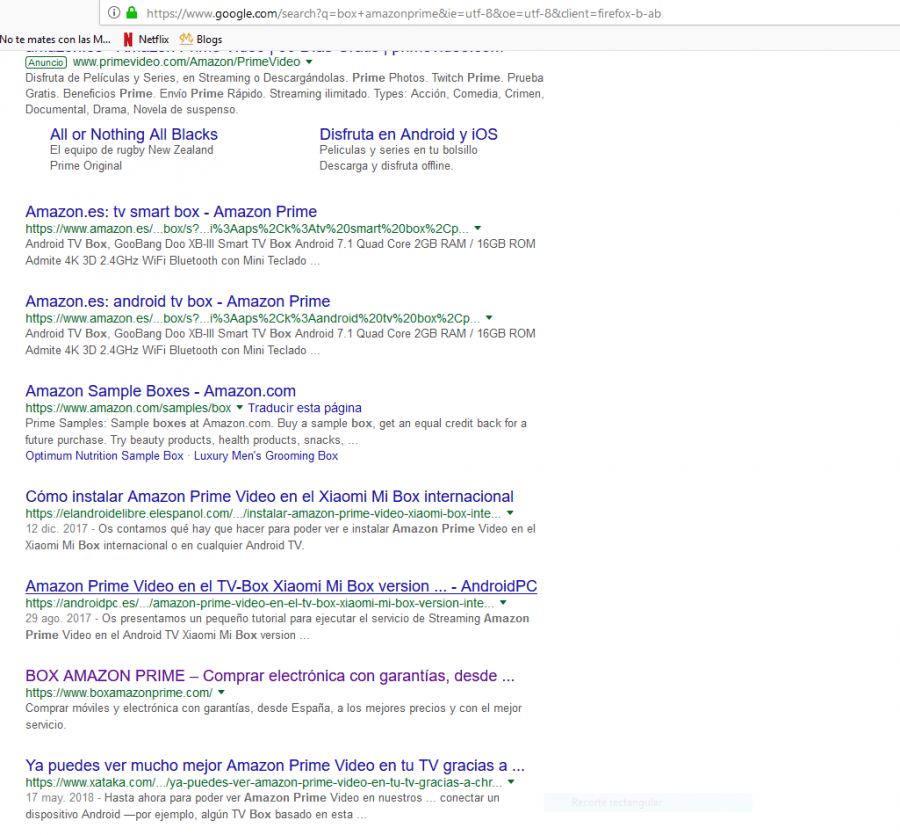Image resolution: width=900 pixels, height=835 pixels.
Task: Expand dropdown arrow beside android tv box URL
Action: pos(489,317)
